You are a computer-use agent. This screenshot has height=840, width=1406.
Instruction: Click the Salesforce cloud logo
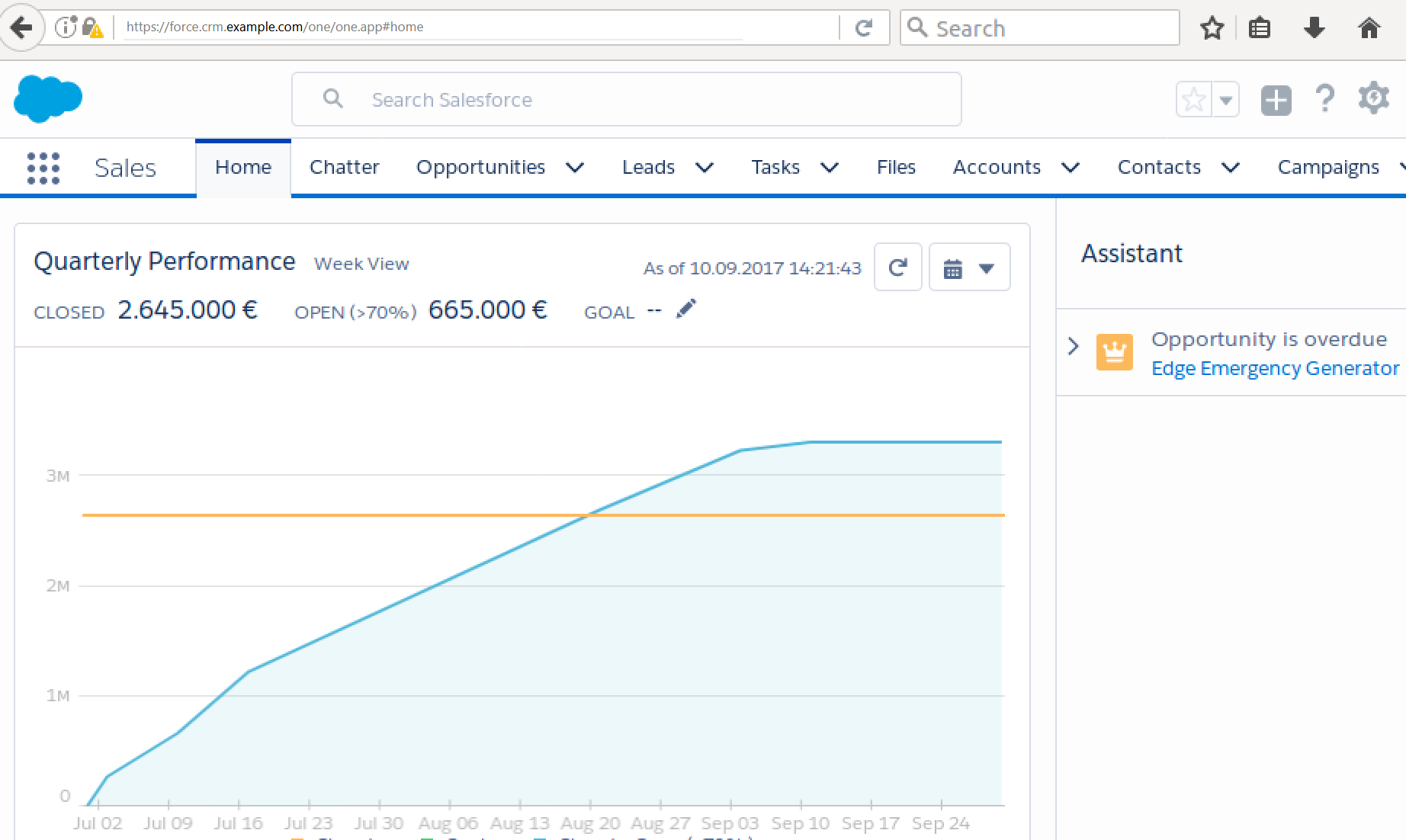click(x=48, y=98)
